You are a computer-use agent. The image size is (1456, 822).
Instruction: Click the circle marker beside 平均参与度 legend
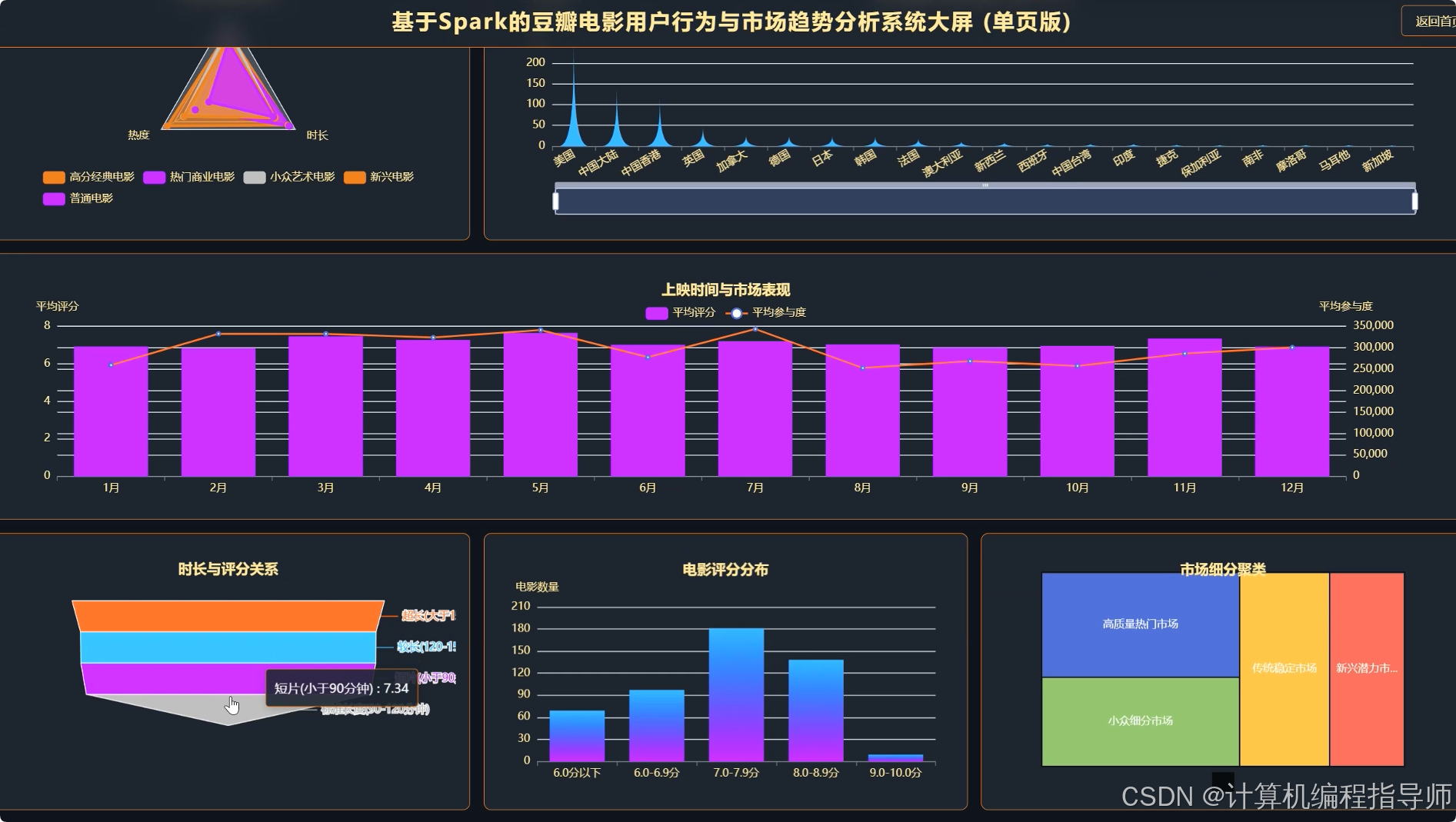(736, 312)
